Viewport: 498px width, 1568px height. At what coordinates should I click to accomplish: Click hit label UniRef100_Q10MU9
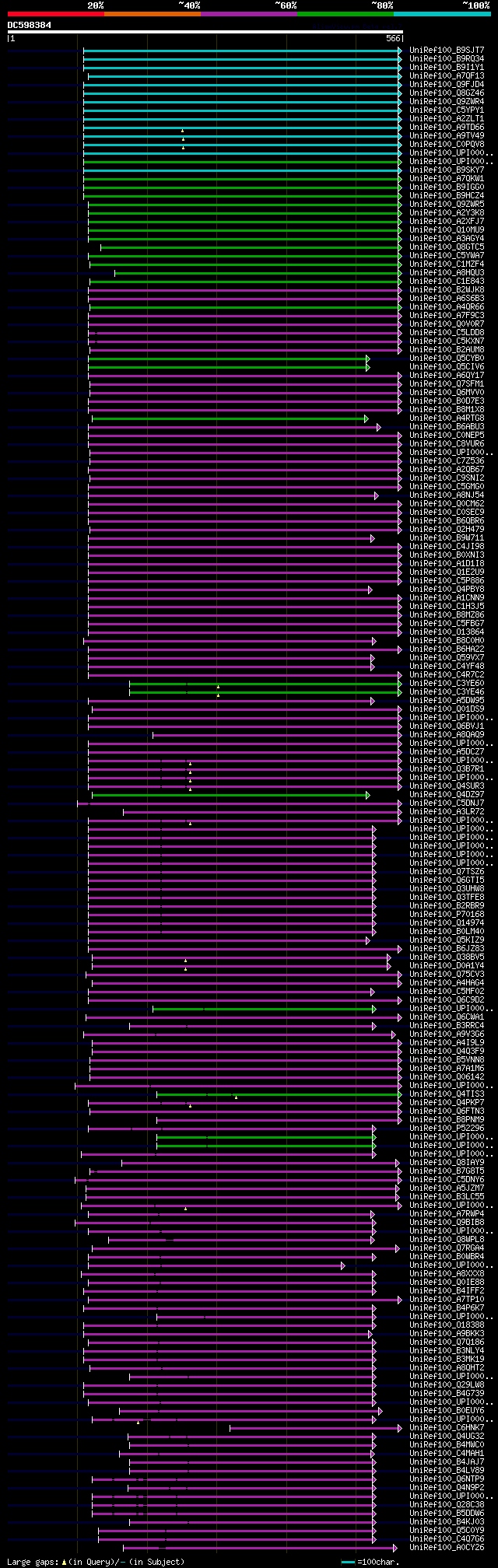pos(447,230)
